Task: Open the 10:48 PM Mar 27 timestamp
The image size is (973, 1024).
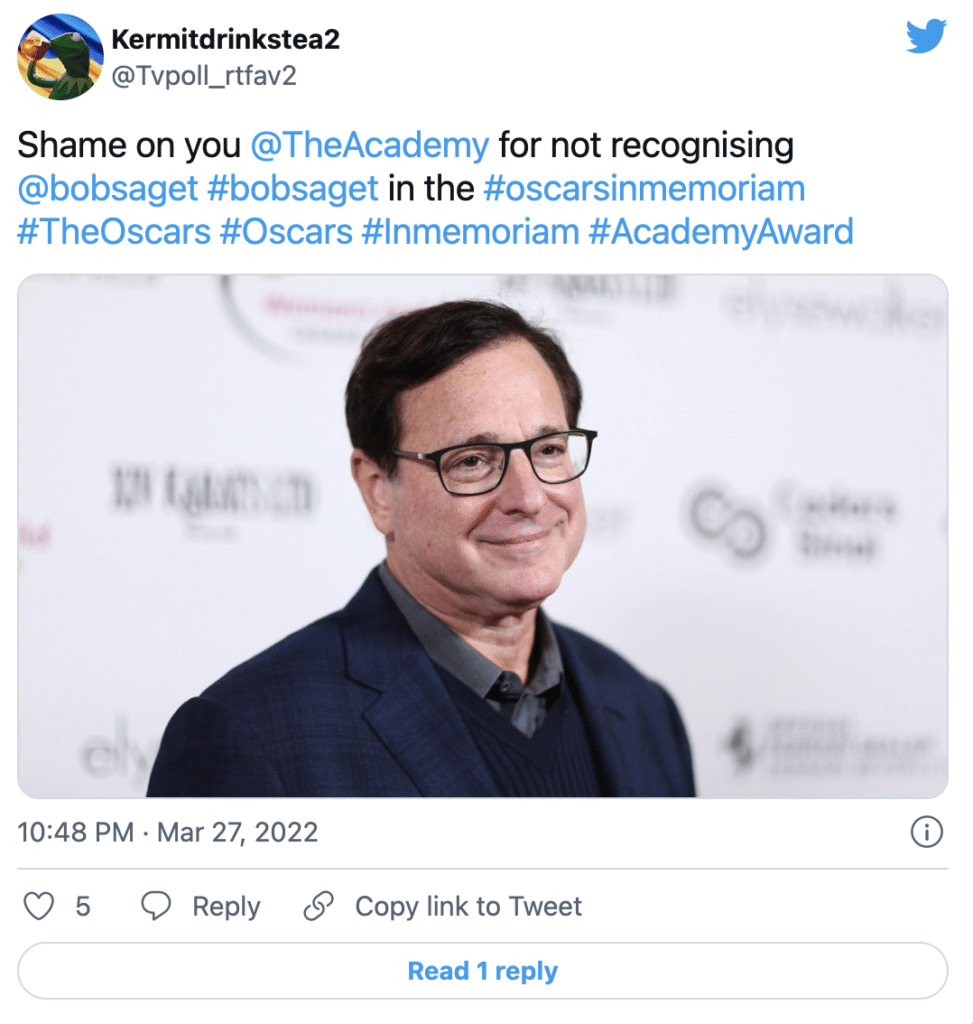Action: [x=168, y=833]
